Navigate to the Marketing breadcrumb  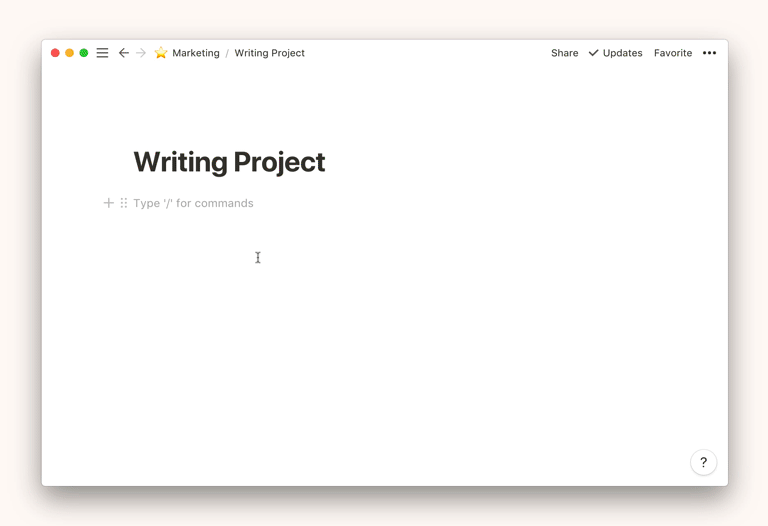[195, 53]
